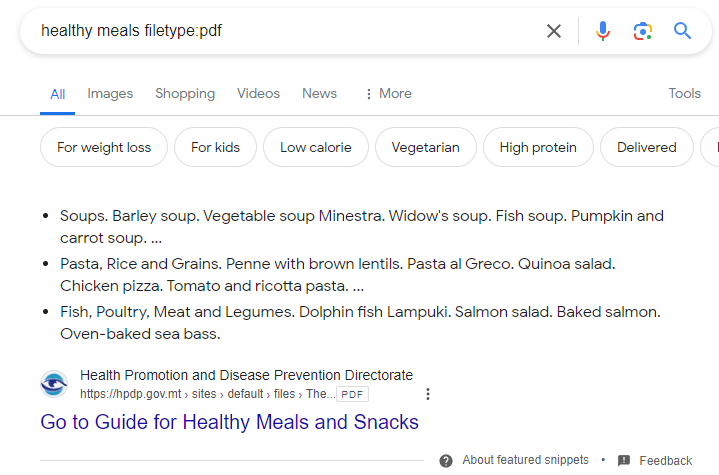The width and height of the screenshot is (719, 475).
Task: Switch to the Videos tab
Action: [x=258, y=93]
